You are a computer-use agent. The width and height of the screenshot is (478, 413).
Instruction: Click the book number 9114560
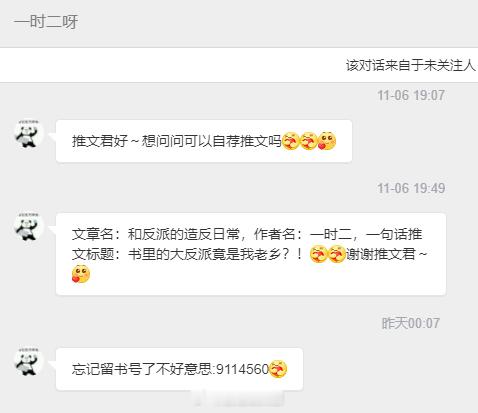pos(242,369)
